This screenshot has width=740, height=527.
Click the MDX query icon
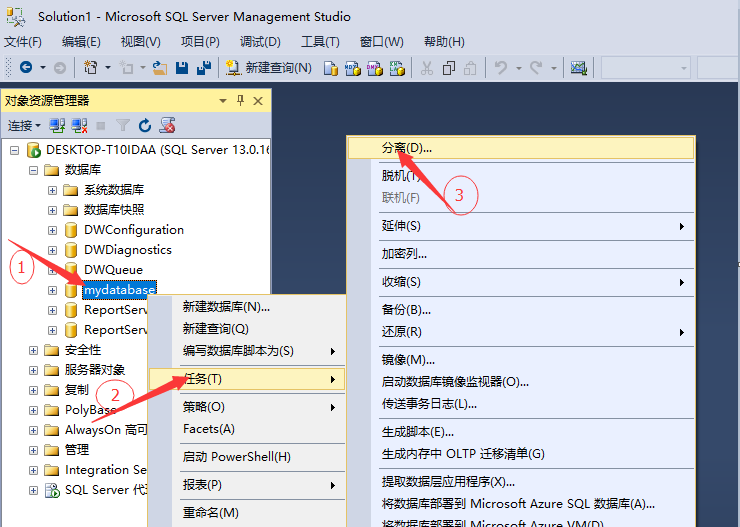(x=353, y=68)
